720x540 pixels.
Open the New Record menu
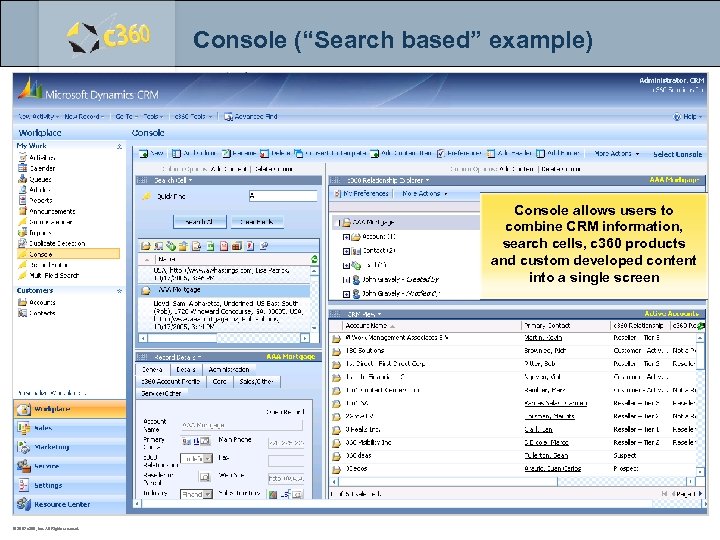click(84, 117)
